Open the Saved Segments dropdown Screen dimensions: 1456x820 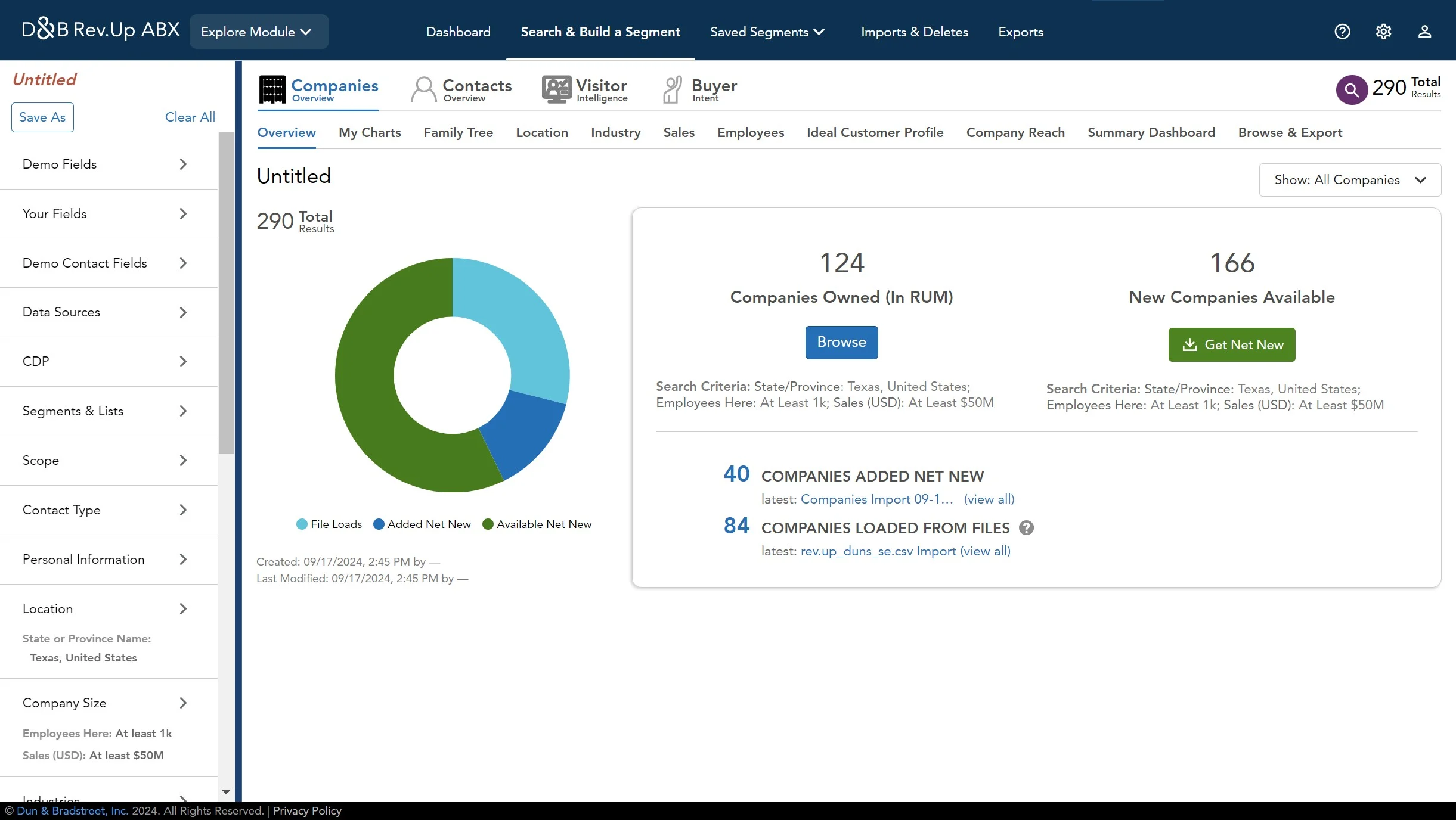click(767, 32)
